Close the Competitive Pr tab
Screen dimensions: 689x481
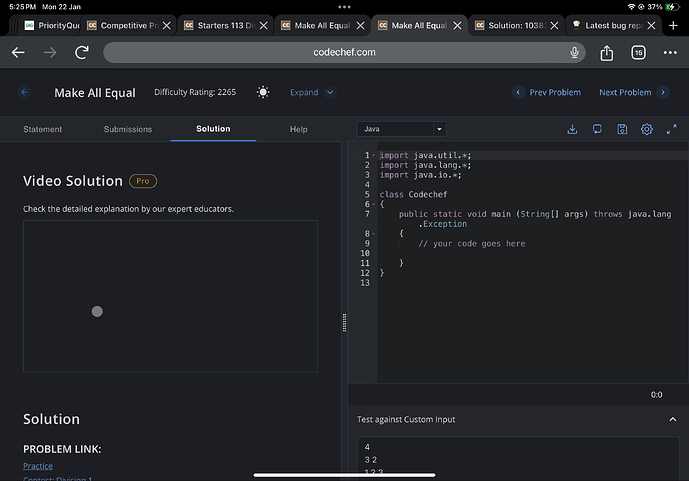(167, 25)
